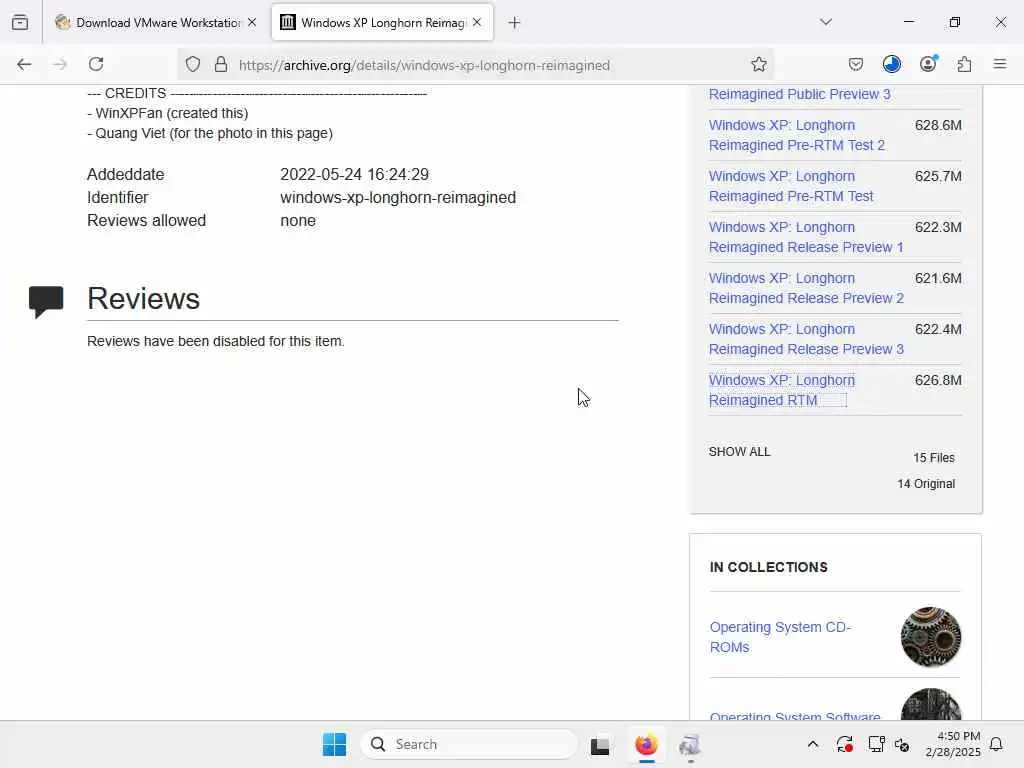Download Longhorn Reimagined Release Preview 2

pyautogui.click(x=807, y=288)
